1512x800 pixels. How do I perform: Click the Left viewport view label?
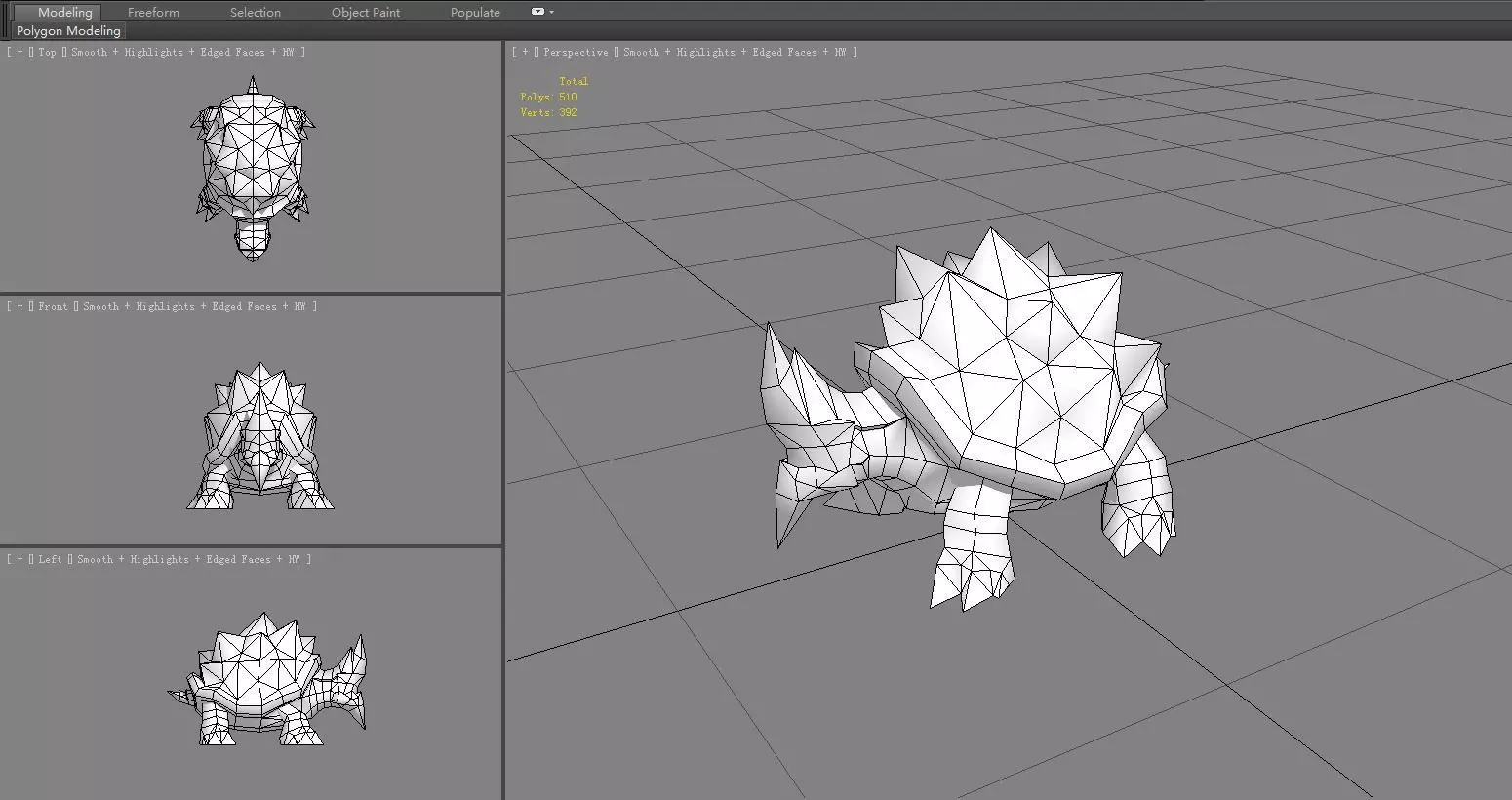(x=50, y=559)
